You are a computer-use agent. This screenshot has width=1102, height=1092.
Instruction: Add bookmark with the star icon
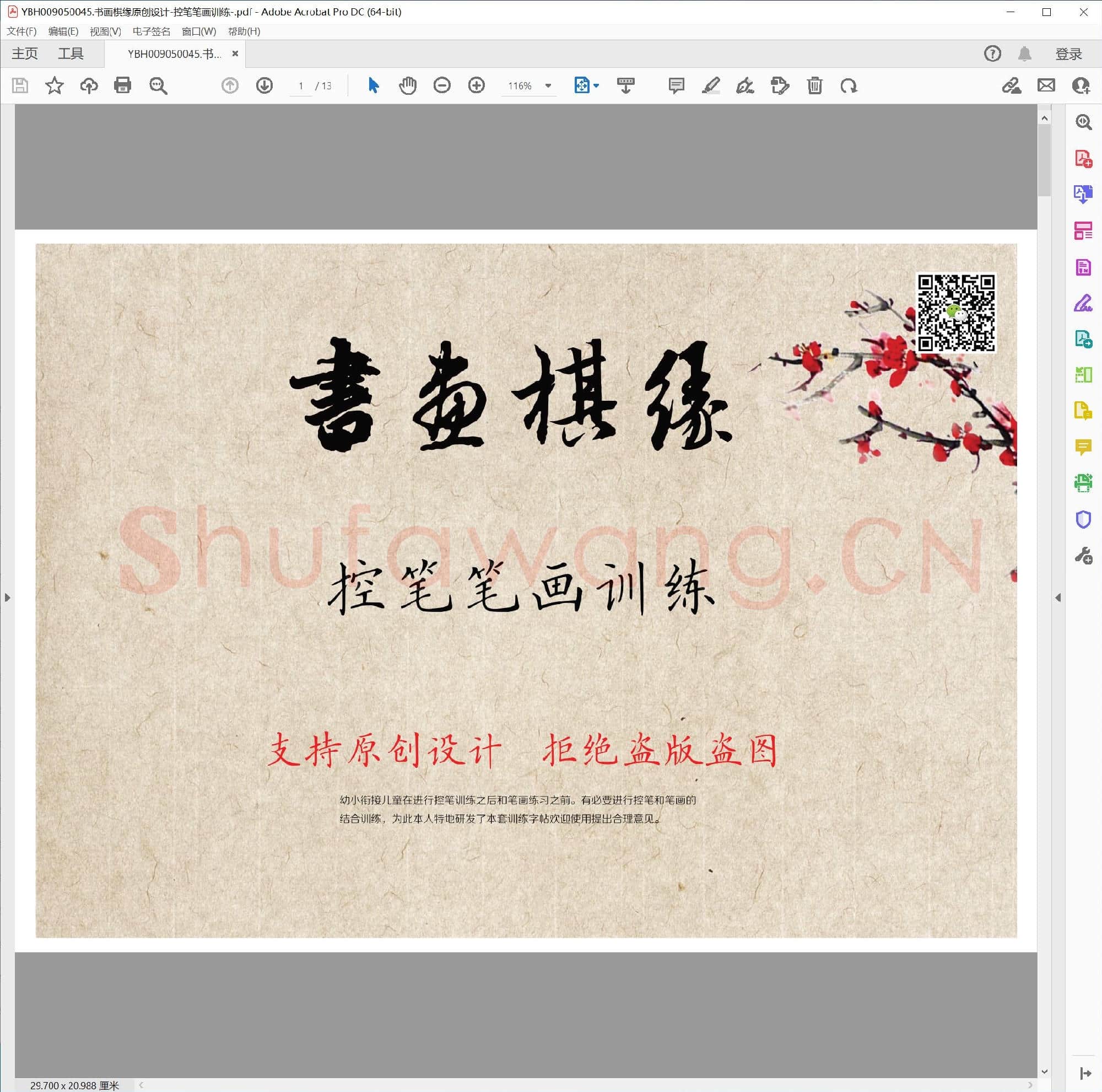(54, 85)
